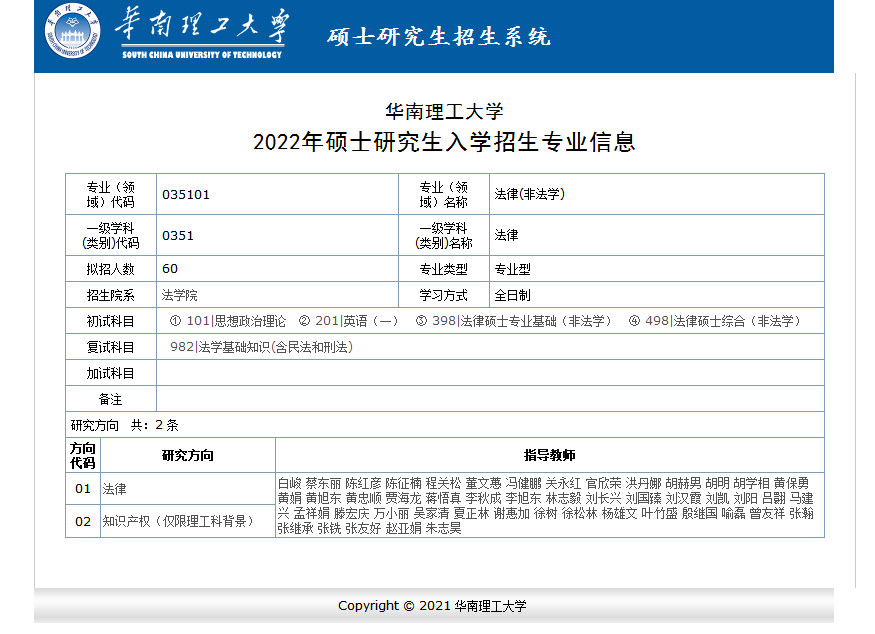
Task: Click the planned enrollment number 60
Action: [x=170, y=269]
